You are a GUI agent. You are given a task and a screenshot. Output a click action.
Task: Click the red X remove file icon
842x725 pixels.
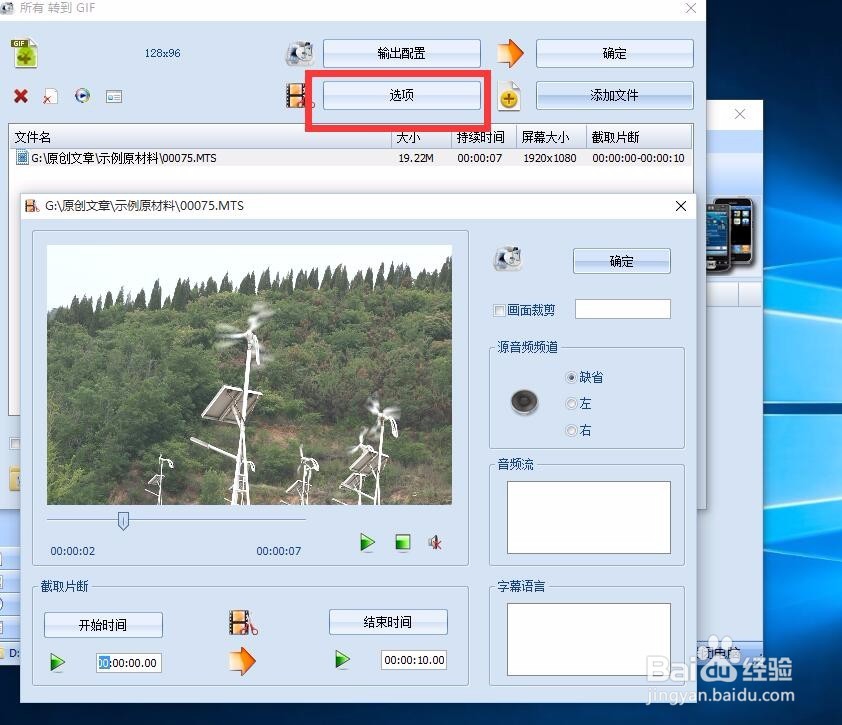coord(21,96)
